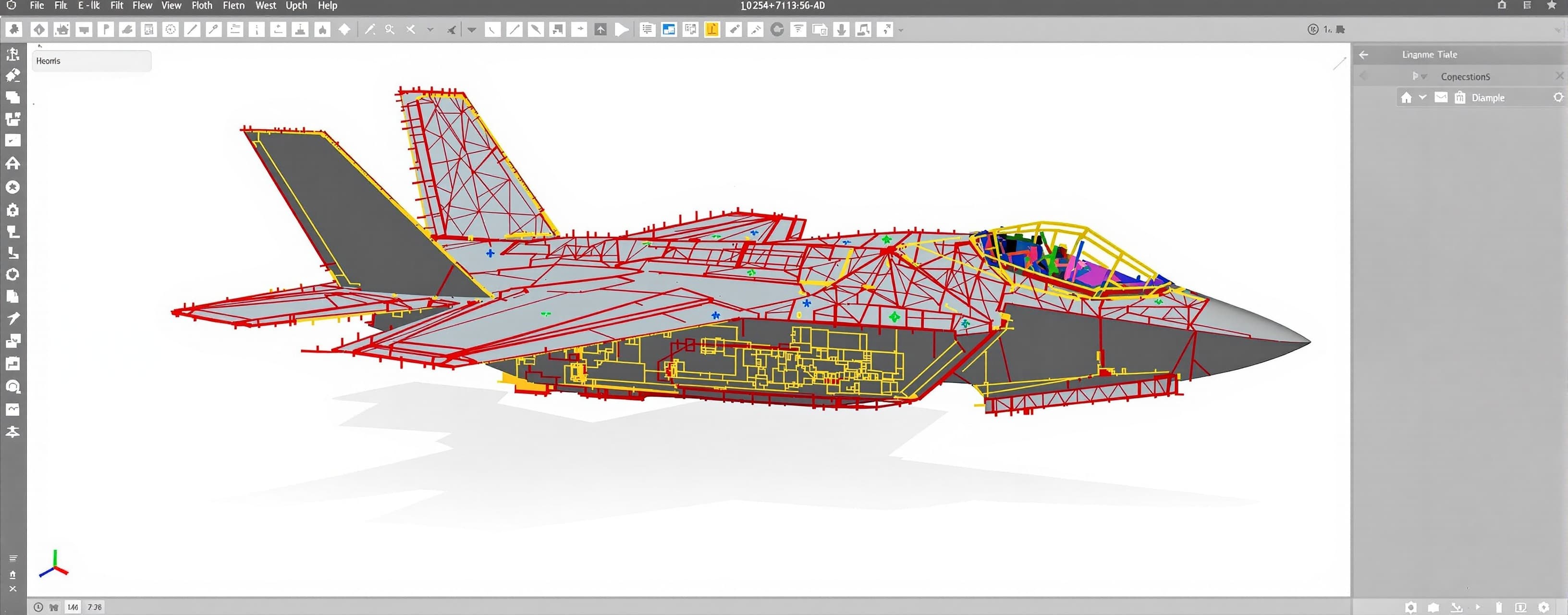Click the dark up-arrow box toolbar icon
Image resolution: width=1568 pixels, height=615 pixels.
click(600, 29)
